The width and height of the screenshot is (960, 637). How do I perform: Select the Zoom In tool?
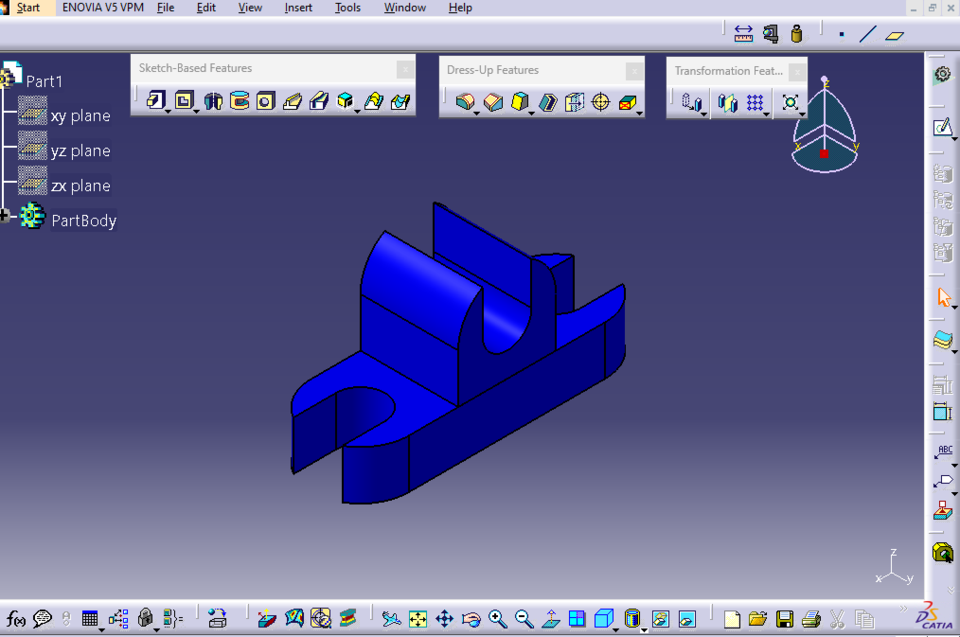(497, 618)
